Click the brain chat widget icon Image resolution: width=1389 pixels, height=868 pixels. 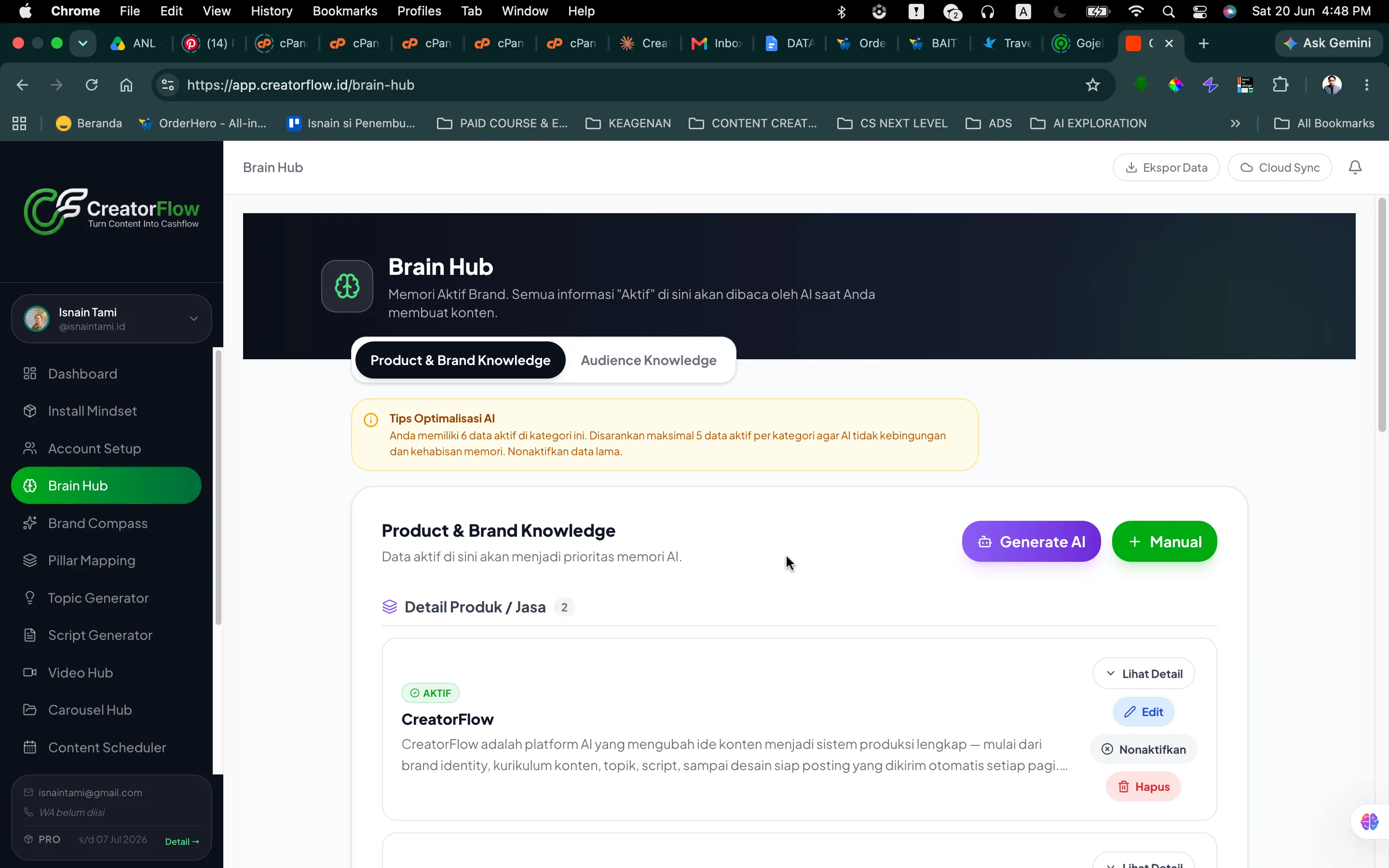[1370, 822]
